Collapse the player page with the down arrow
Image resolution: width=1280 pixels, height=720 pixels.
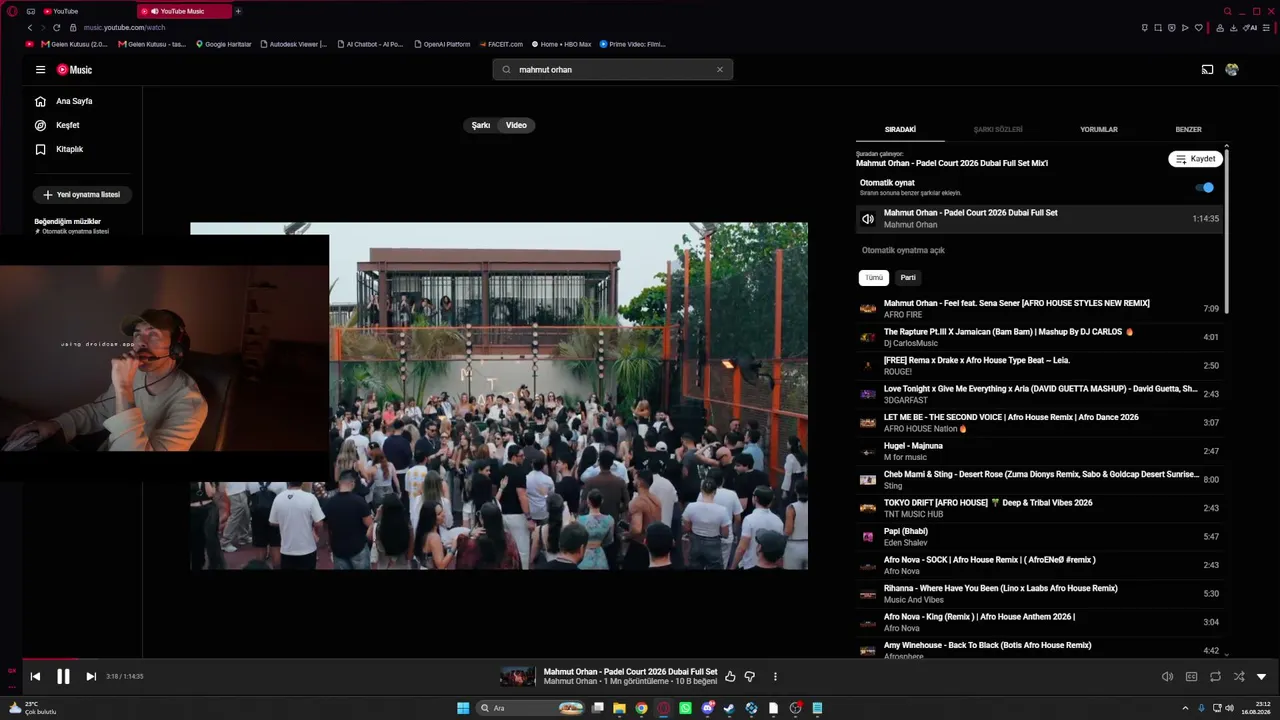pyautogui.click(x=1262, y=677)
